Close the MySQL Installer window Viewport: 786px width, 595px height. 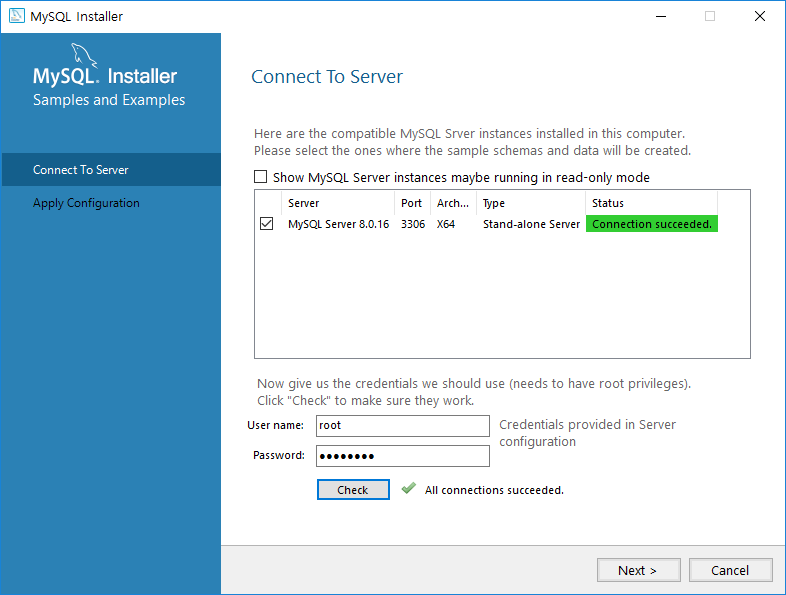click(x=760, y=16)
